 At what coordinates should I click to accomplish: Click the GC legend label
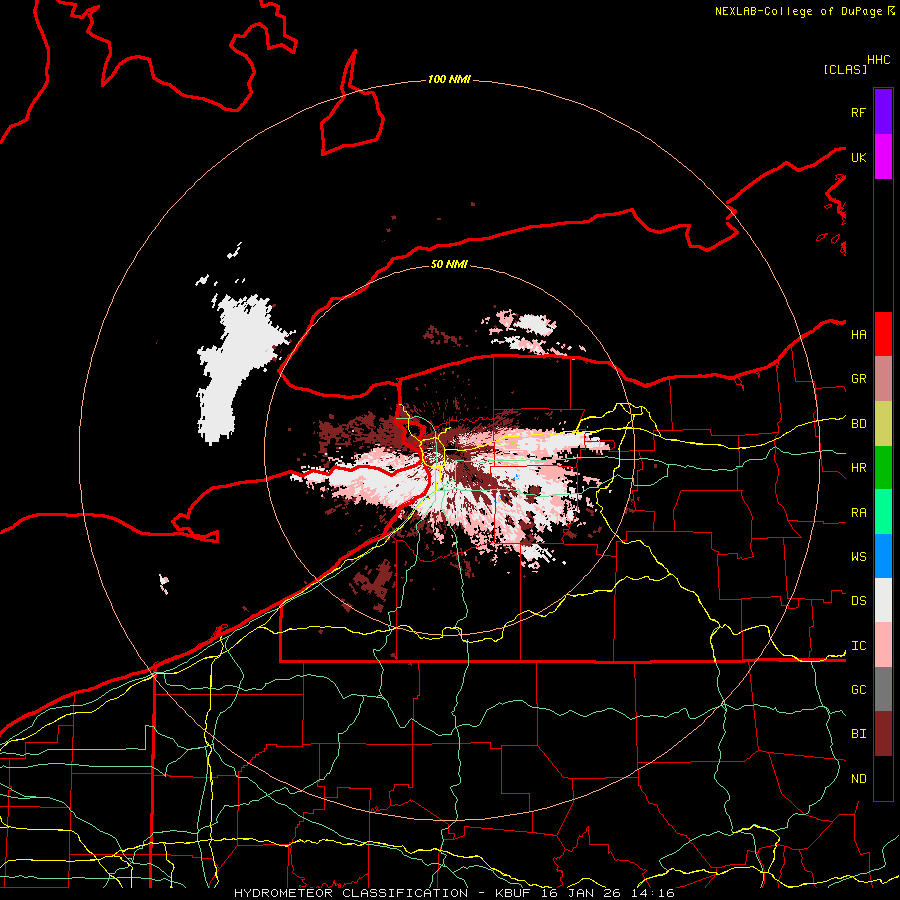(x=858, y=689)
